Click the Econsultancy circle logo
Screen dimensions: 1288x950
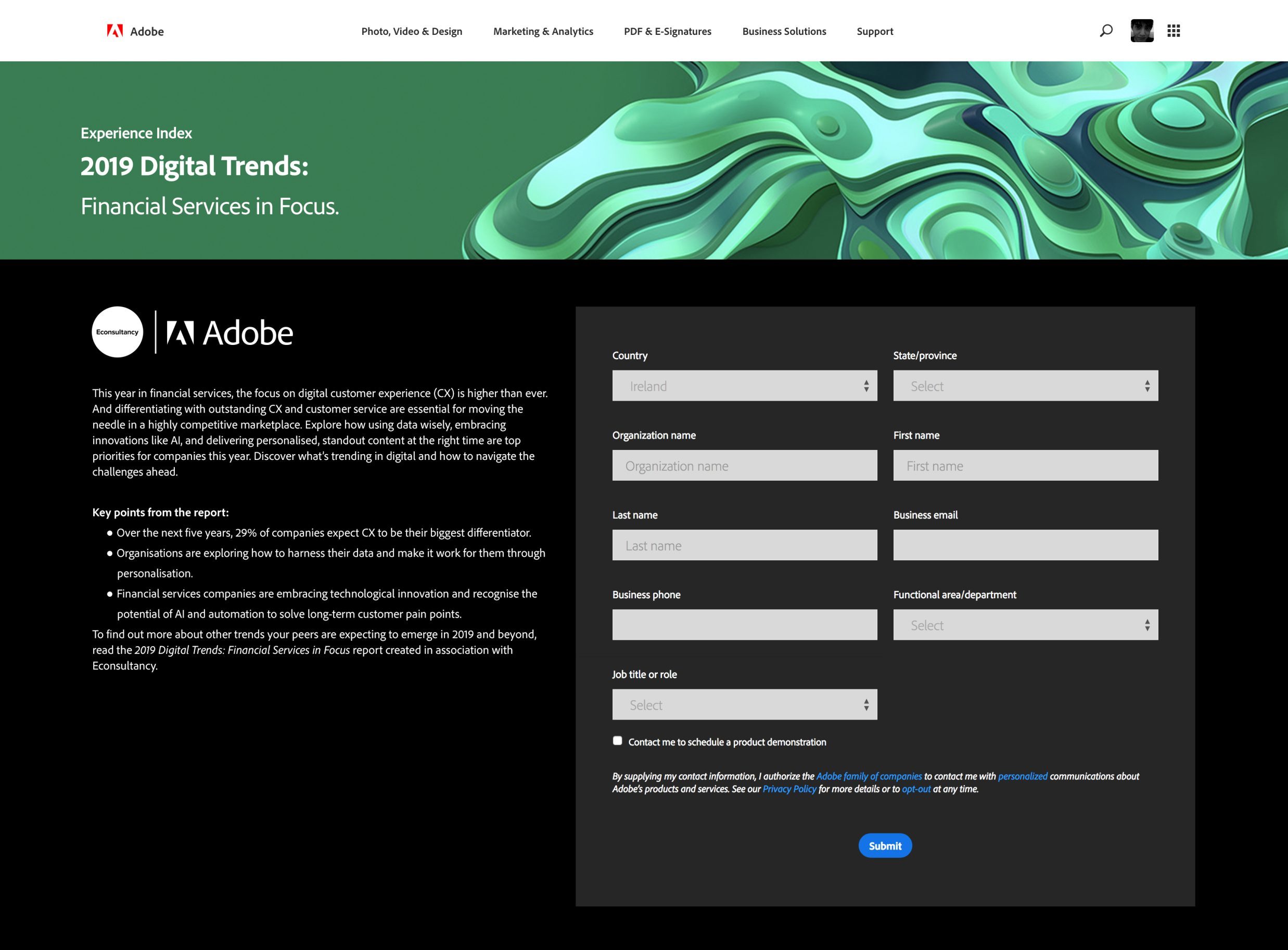pos(118,332)
